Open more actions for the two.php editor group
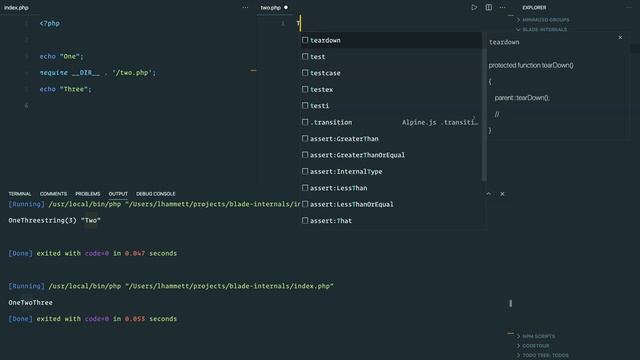640x360 pixels. (502, 7)
